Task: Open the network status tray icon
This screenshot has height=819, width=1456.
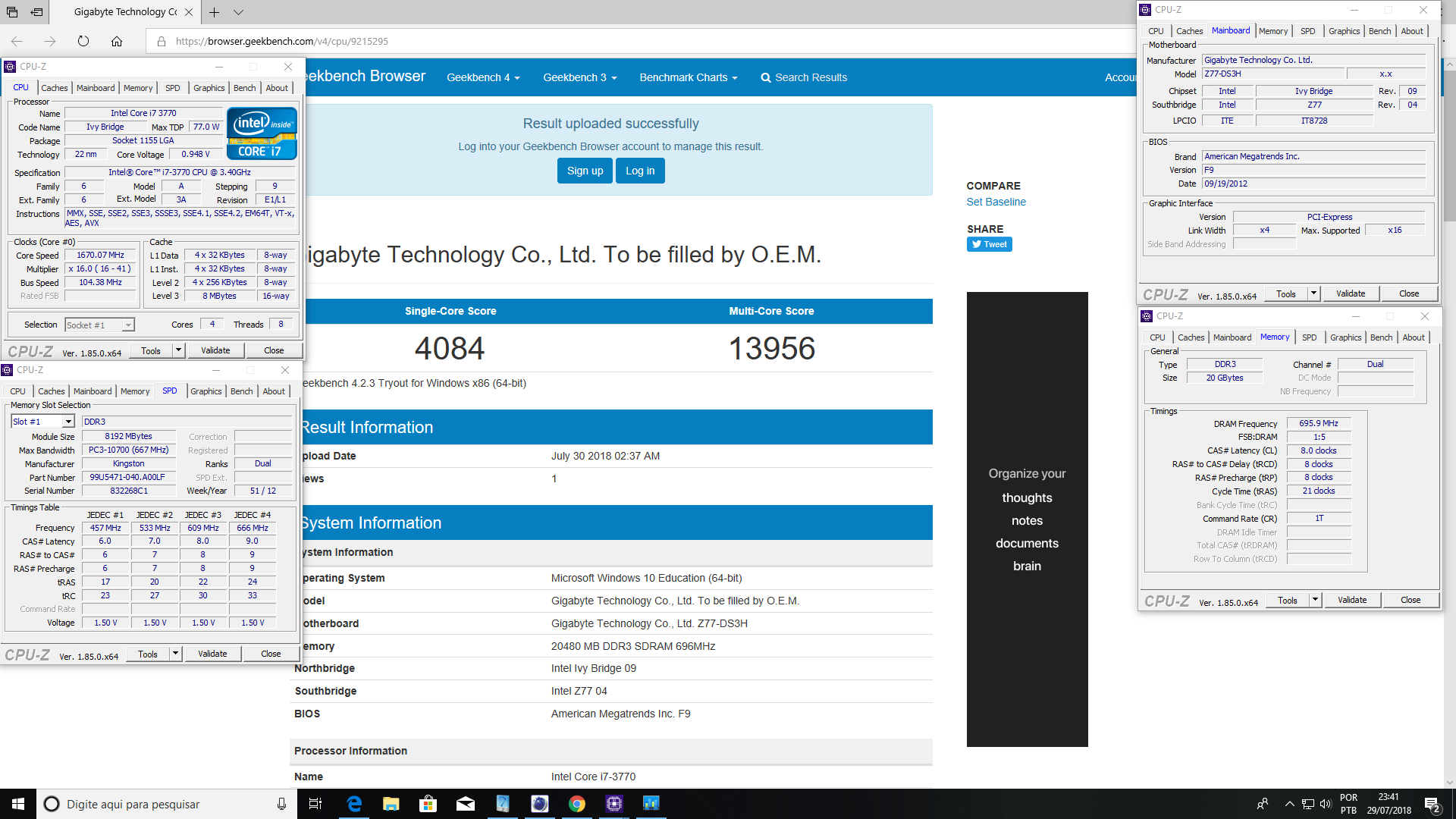Action: tap(1308, 804)
